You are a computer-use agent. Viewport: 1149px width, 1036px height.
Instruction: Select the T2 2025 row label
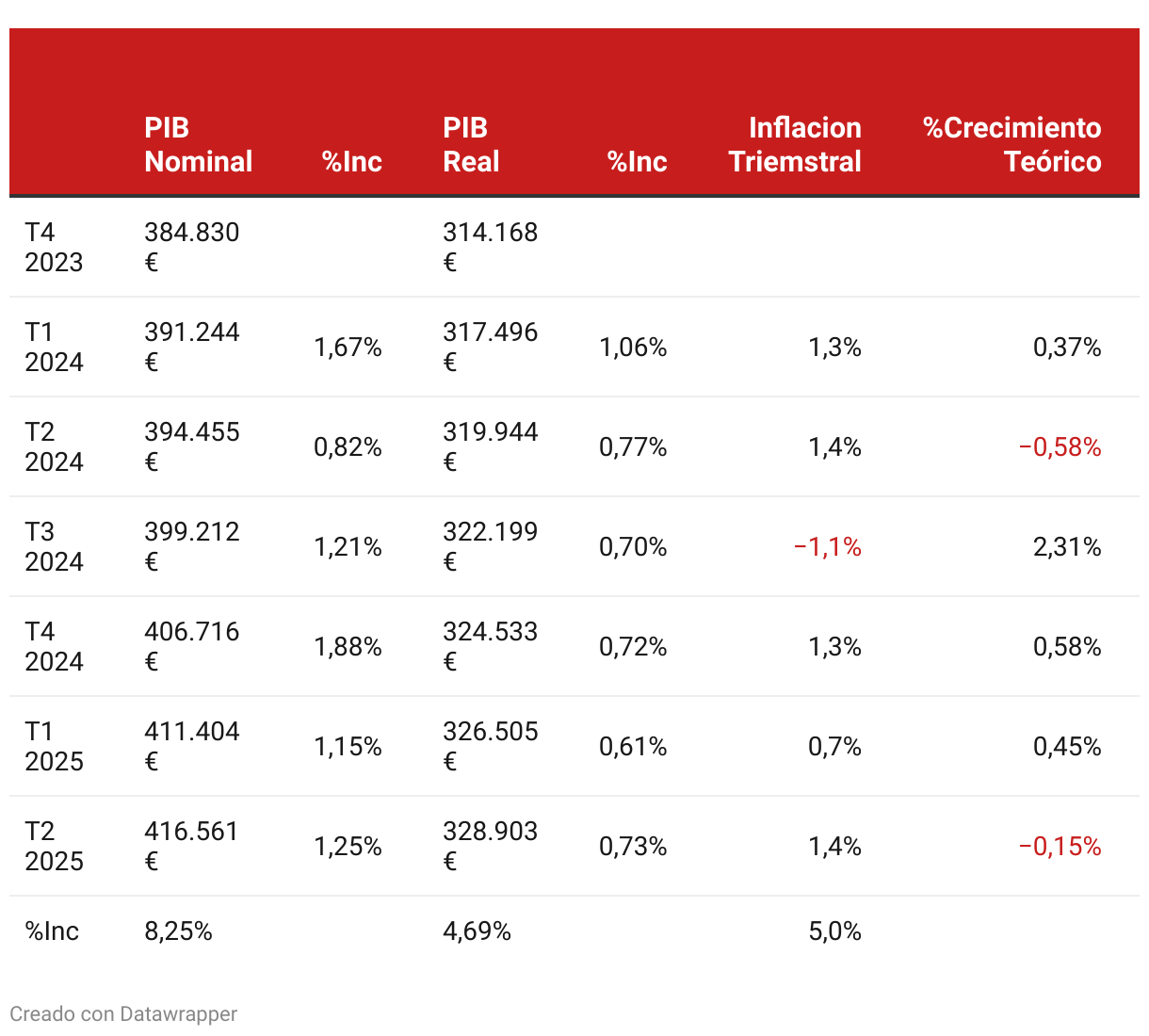click(x=54, y=846)
